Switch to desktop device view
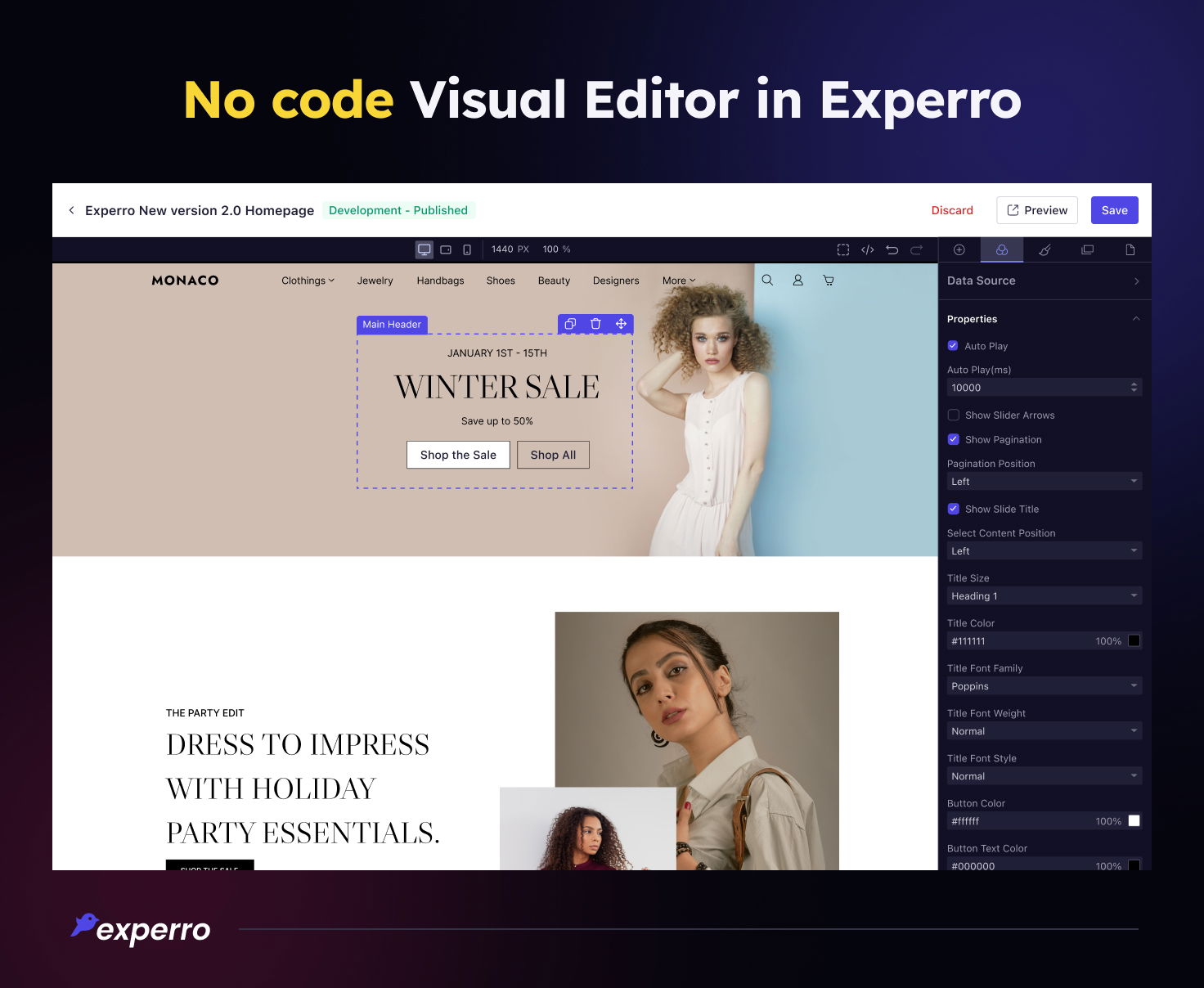 point(425,249)
